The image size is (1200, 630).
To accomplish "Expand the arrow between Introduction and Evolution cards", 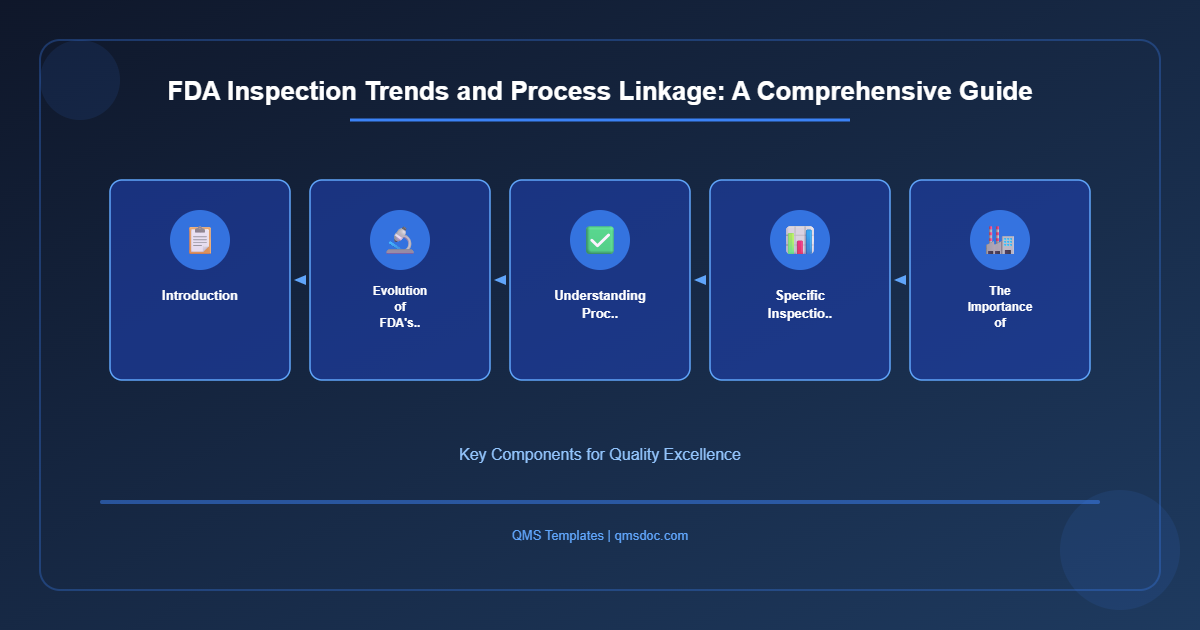I will (x=300, y=280).
